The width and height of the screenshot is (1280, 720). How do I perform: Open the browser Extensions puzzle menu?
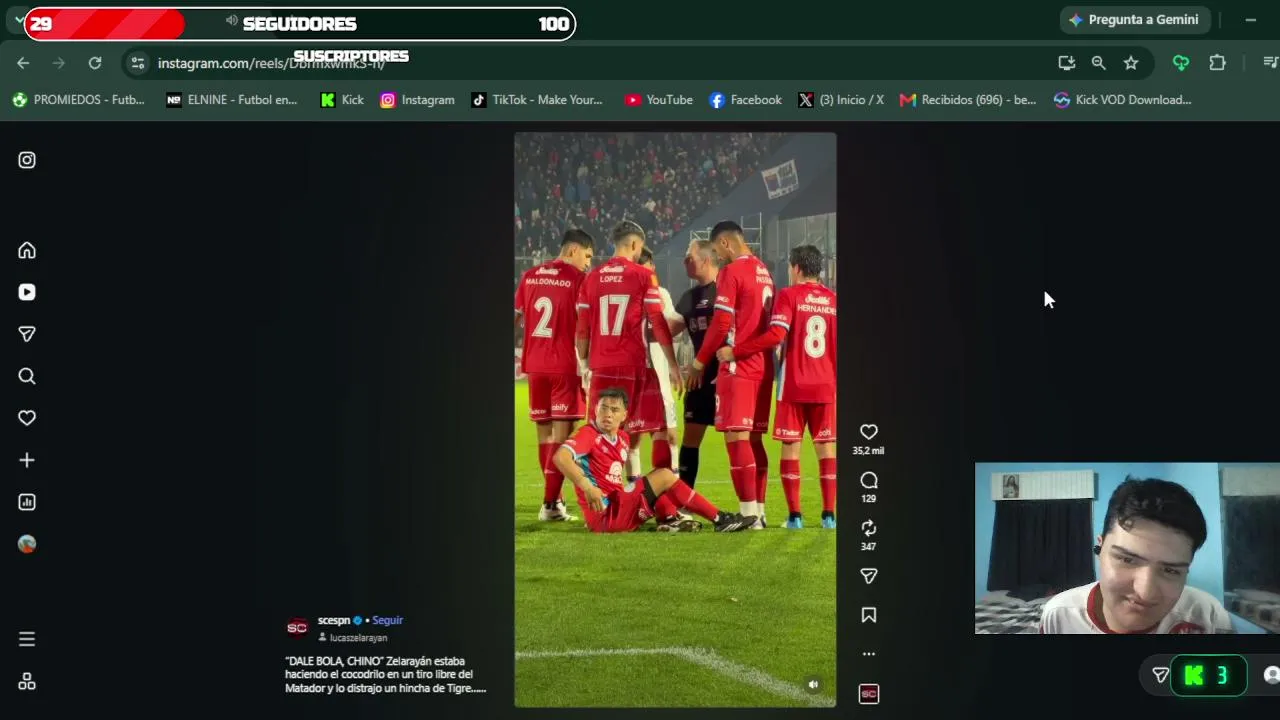click(x=1217, y=63)
